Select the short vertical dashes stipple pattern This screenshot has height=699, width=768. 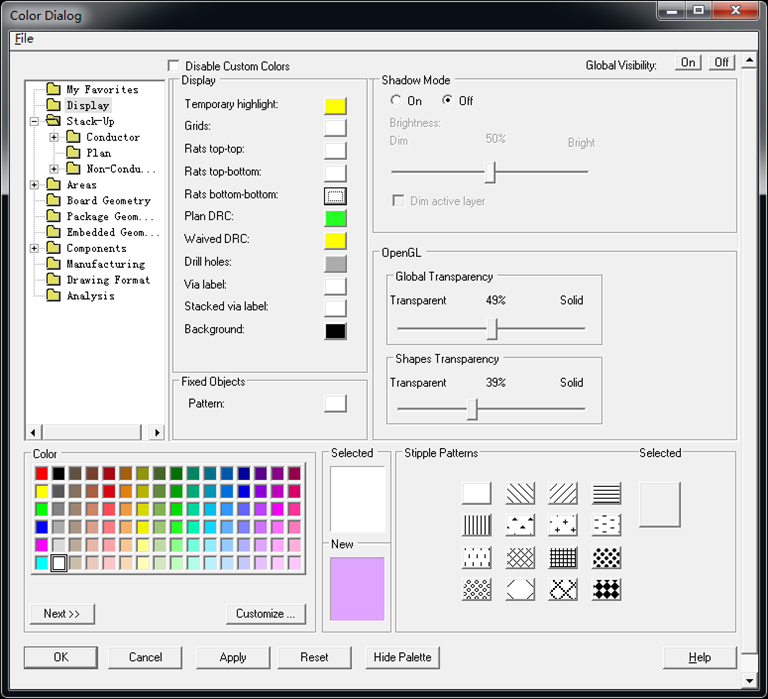(477, 557)
